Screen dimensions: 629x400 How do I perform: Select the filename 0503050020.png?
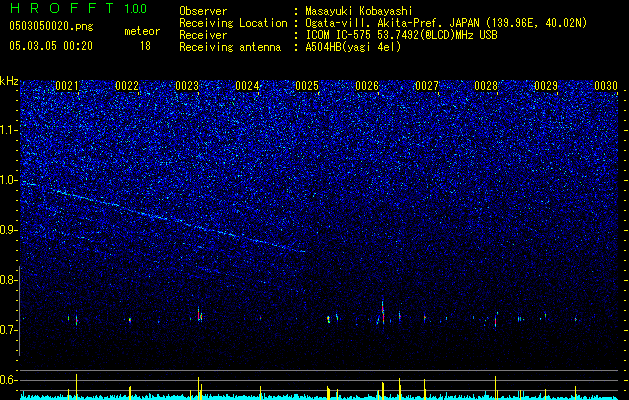point(51,26)
